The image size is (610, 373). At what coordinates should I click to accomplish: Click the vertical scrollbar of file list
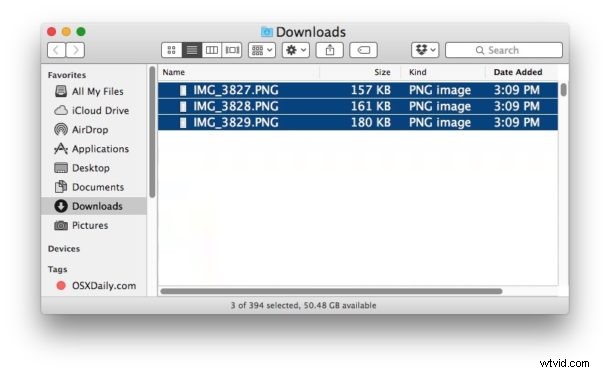563,90
